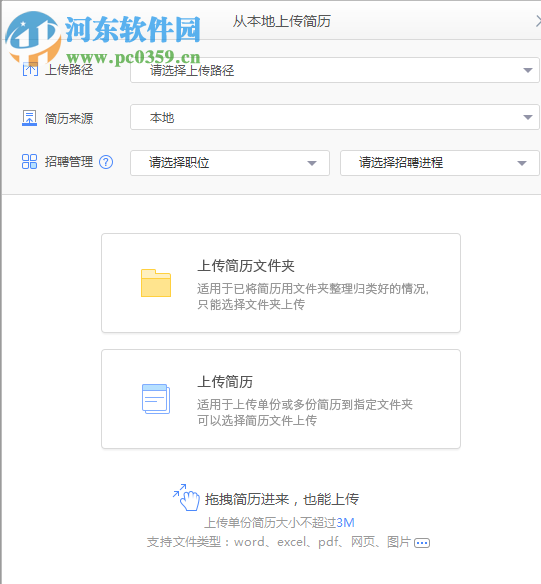541x584 pixels.
Task: Click the drag hand icon
Action: pyautogui.click(x=187, y=498)
